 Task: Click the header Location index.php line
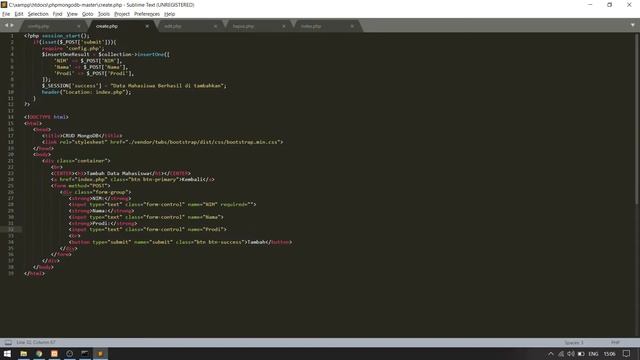point(87,92)
